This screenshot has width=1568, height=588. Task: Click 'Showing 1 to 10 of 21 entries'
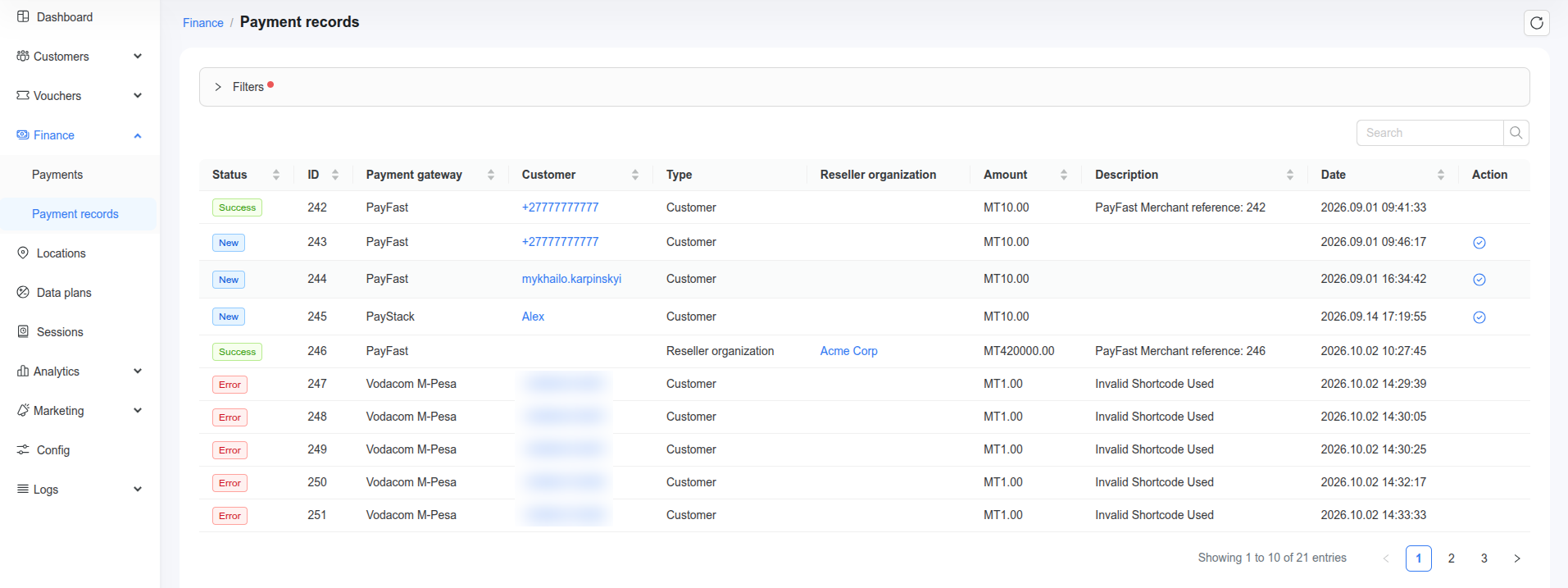coord(1272,558)
